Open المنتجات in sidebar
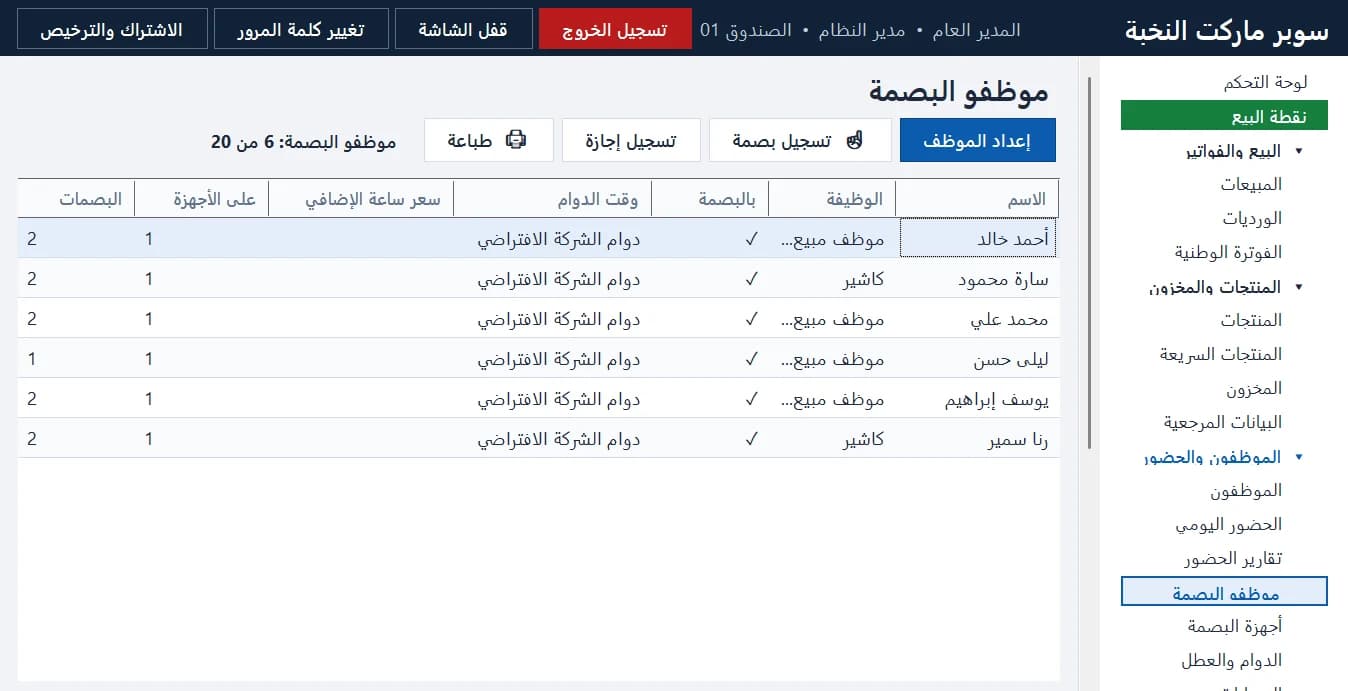This screenshot has height=691, width=1348. click(1251, 320)
